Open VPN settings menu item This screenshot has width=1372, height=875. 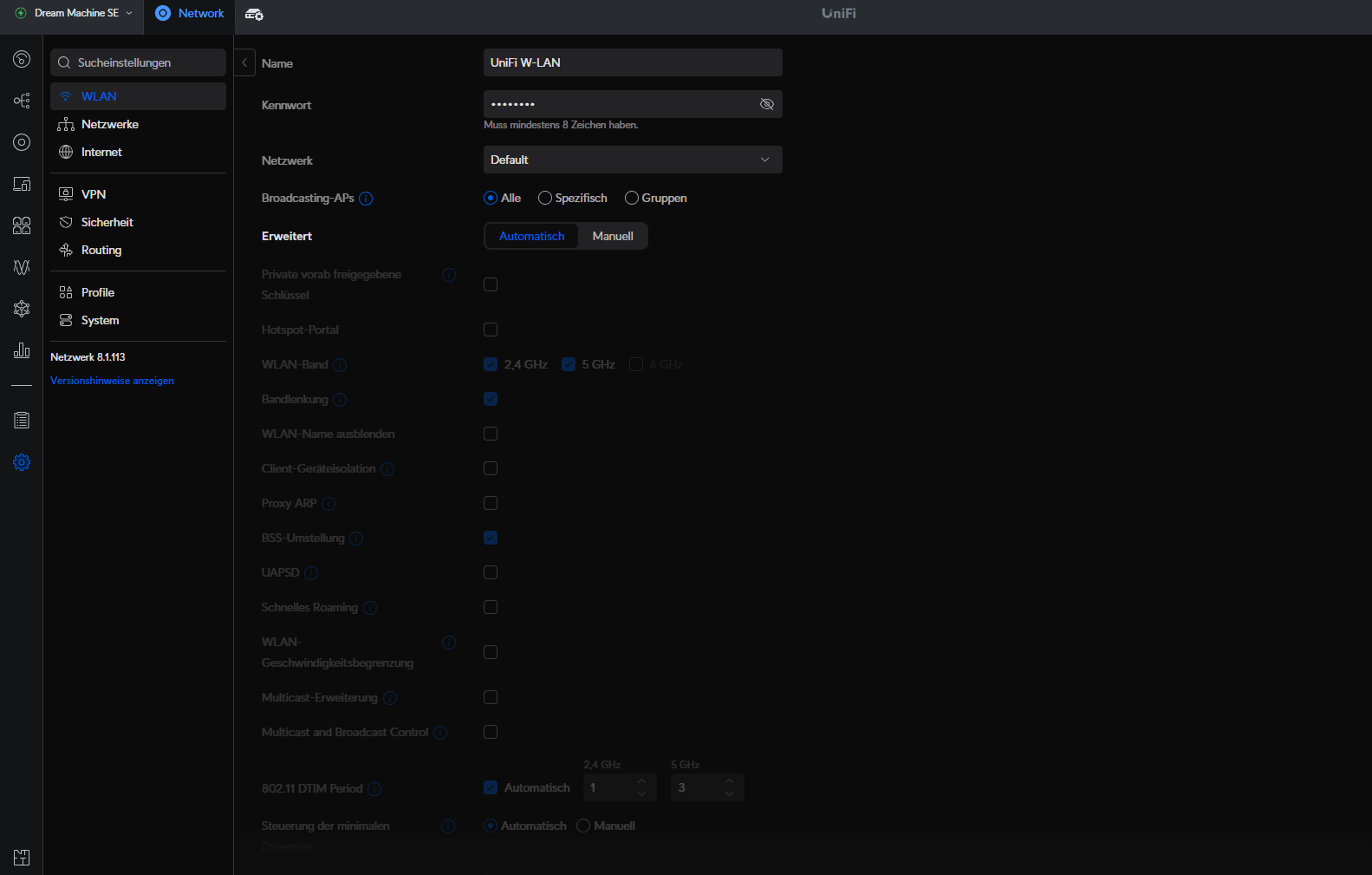[x=138, y=194]
